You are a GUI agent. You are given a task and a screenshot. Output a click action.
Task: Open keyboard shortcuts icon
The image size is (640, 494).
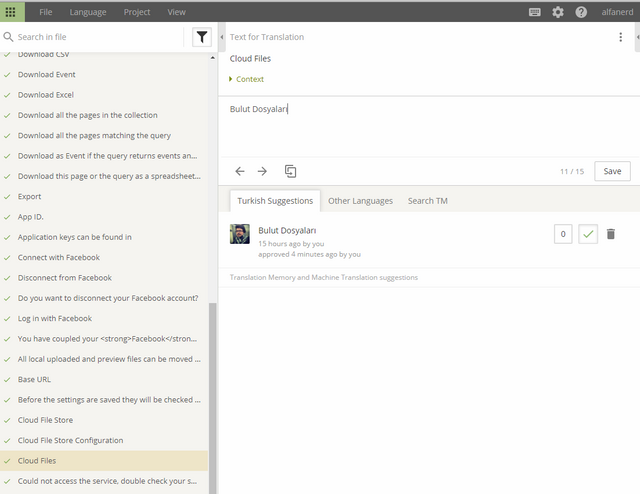point(535,12)
